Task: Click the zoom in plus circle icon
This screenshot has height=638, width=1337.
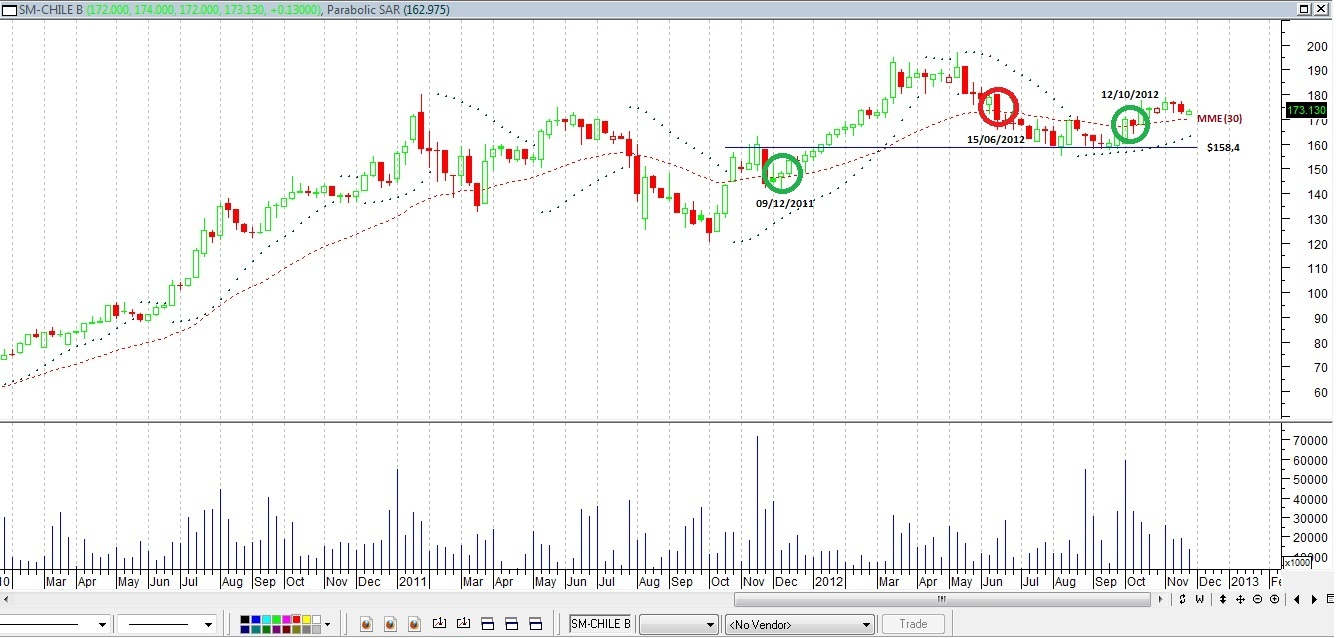Action: click(1274, 599)
